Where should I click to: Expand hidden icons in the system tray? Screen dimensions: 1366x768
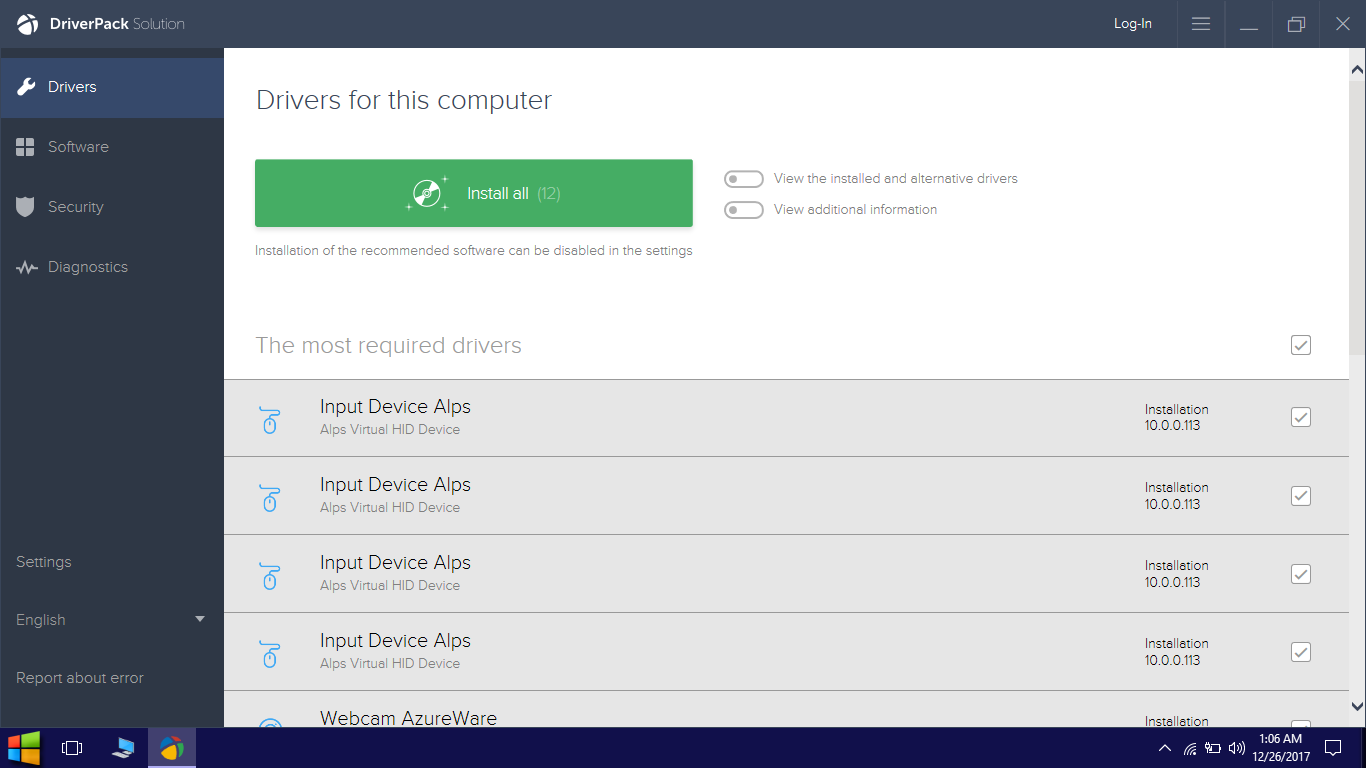pyautogui.click(x=1164, y=747)
